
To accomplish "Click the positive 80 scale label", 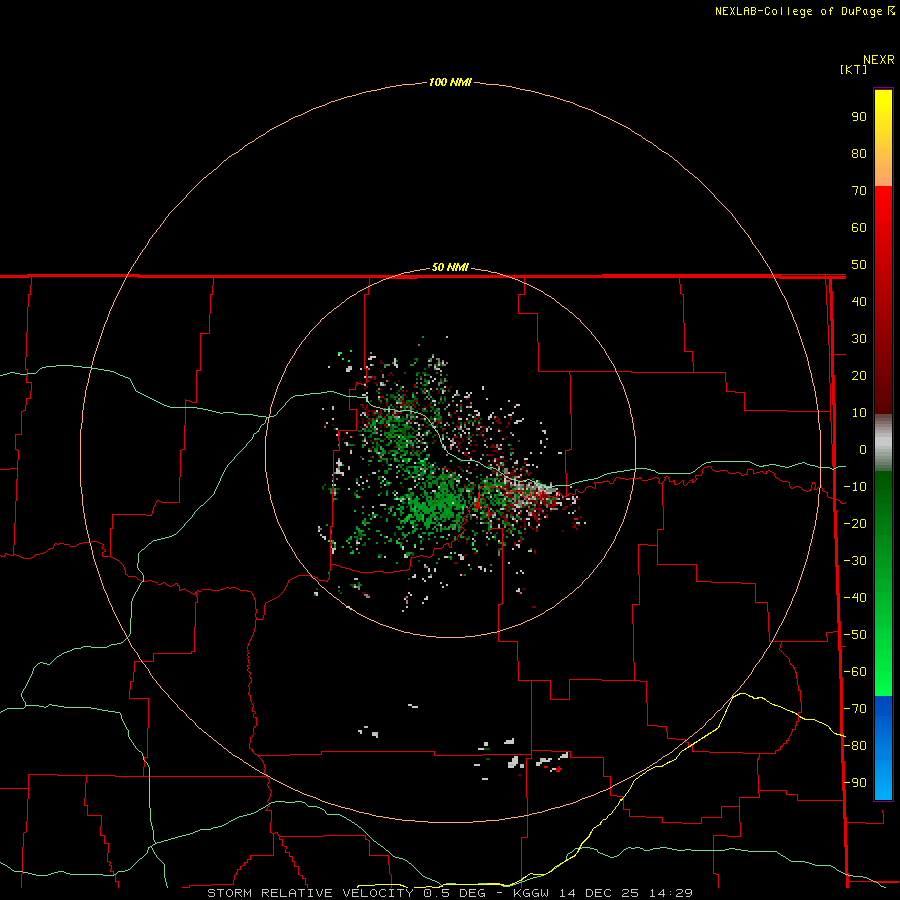I will click(x=859, y=153).
